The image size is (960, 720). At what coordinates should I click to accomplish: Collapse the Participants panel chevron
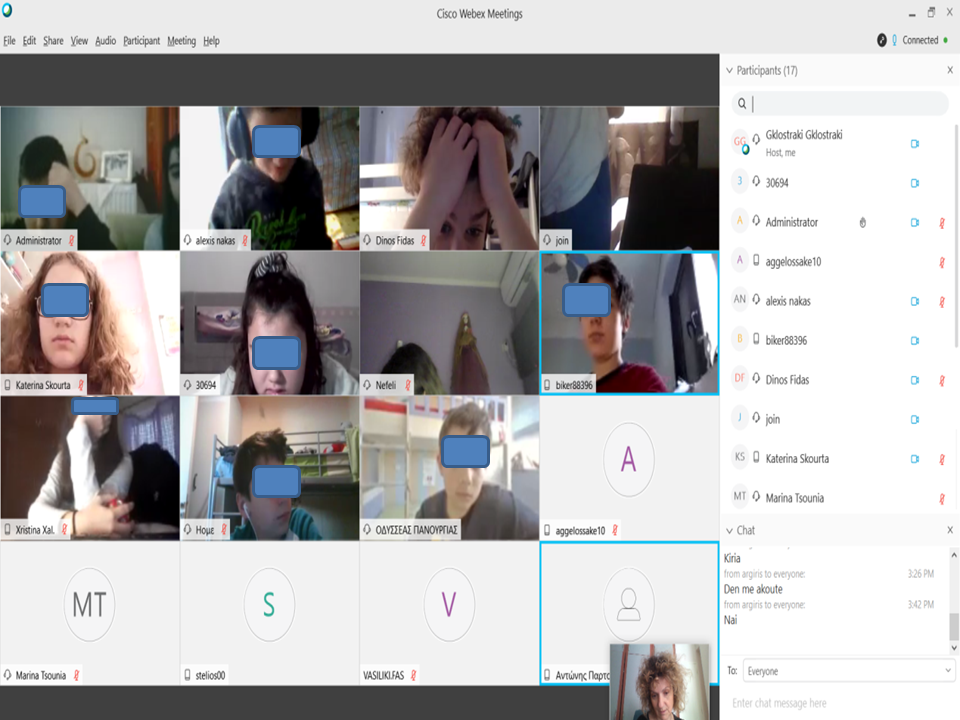pyautogui.click(x=728, y=71)
